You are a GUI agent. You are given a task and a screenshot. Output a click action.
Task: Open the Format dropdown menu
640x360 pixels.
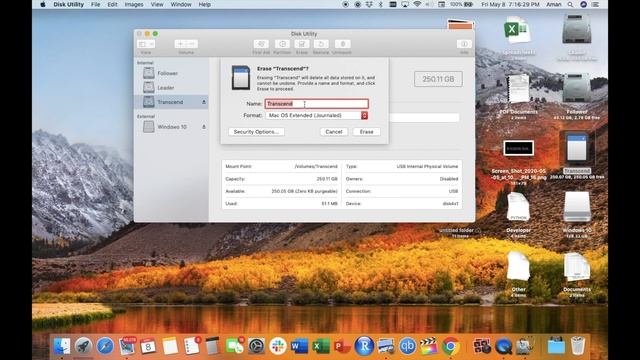(317, 116)
